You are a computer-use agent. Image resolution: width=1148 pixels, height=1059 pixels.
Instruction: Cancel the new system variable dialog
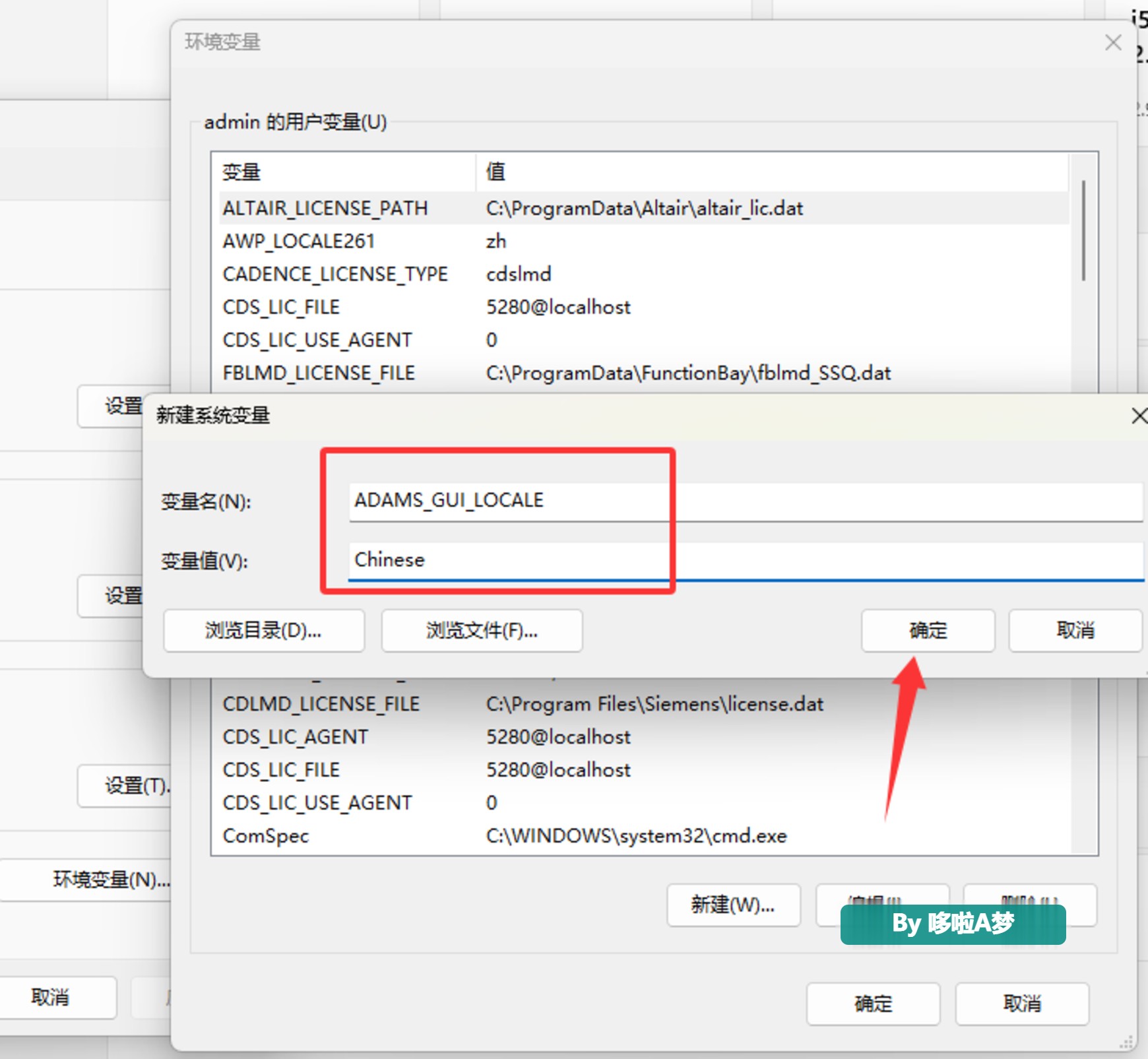click(x=1075, y=631)
